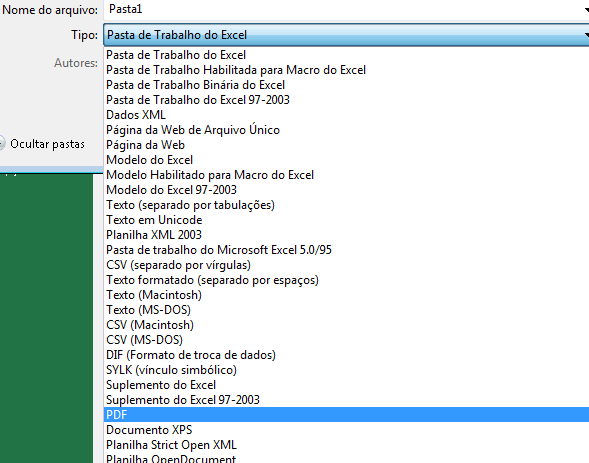The height and width of the screenshot is (463, 589).
Task: Choose Pasta de Trabalho Binária do Excel
Action: click(346, 85)
